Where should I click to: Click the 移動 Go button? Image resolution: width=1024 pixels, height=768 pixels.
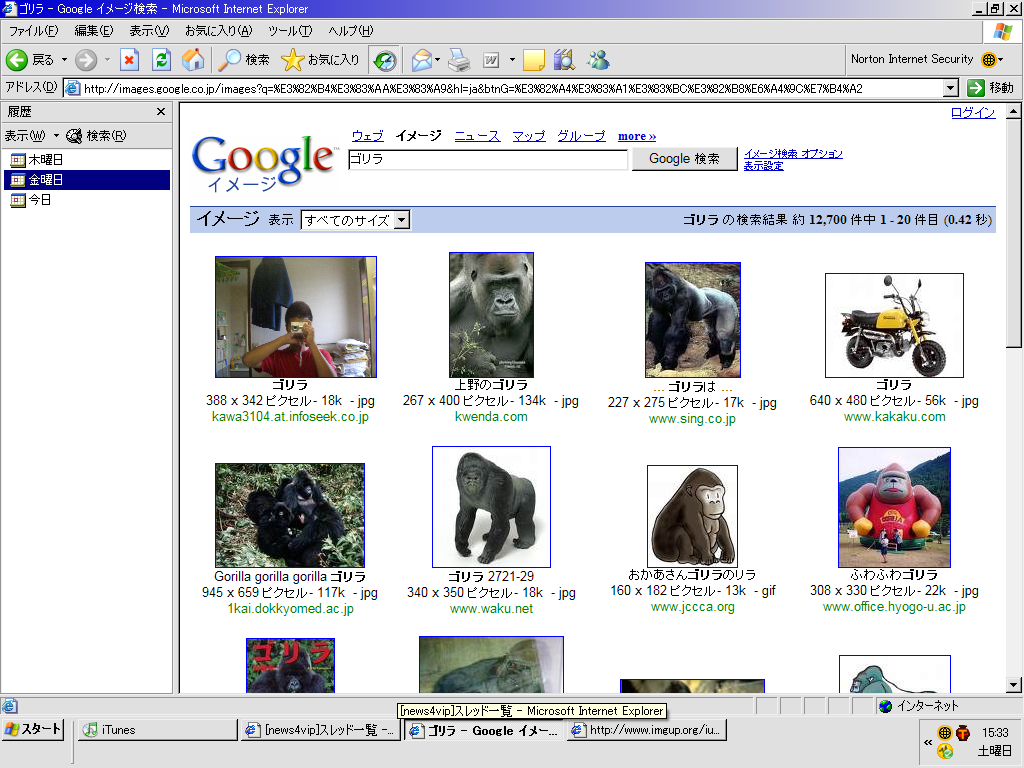pos(991,88)
